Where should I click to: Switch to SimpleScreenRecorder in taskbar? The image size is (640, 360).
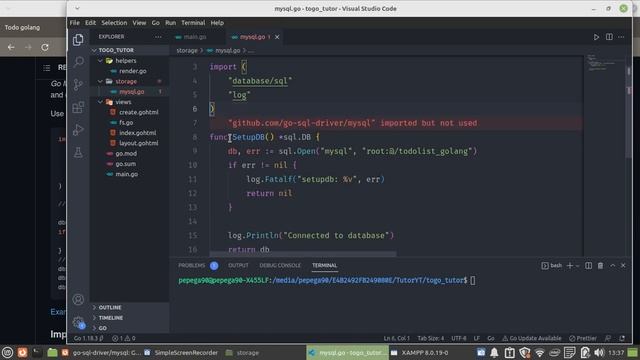[x=182, y=353]
